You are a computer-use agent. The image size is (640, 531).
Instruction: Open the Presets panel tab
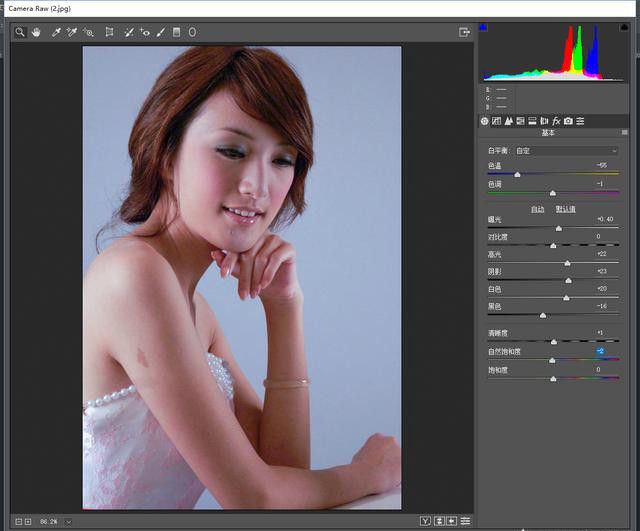580,121
